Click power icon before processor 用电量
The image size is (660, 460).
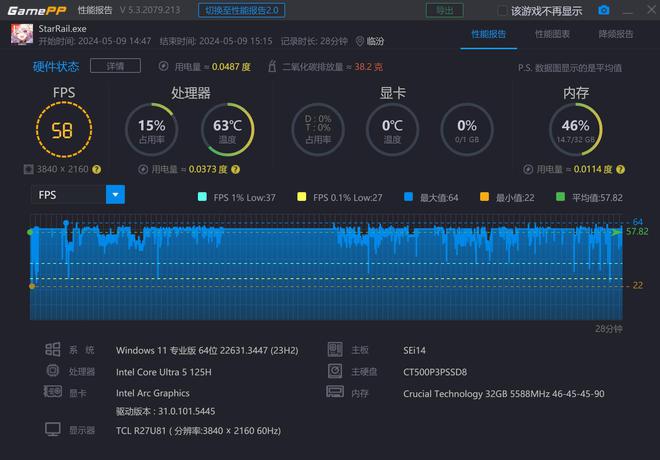[143, 169]
